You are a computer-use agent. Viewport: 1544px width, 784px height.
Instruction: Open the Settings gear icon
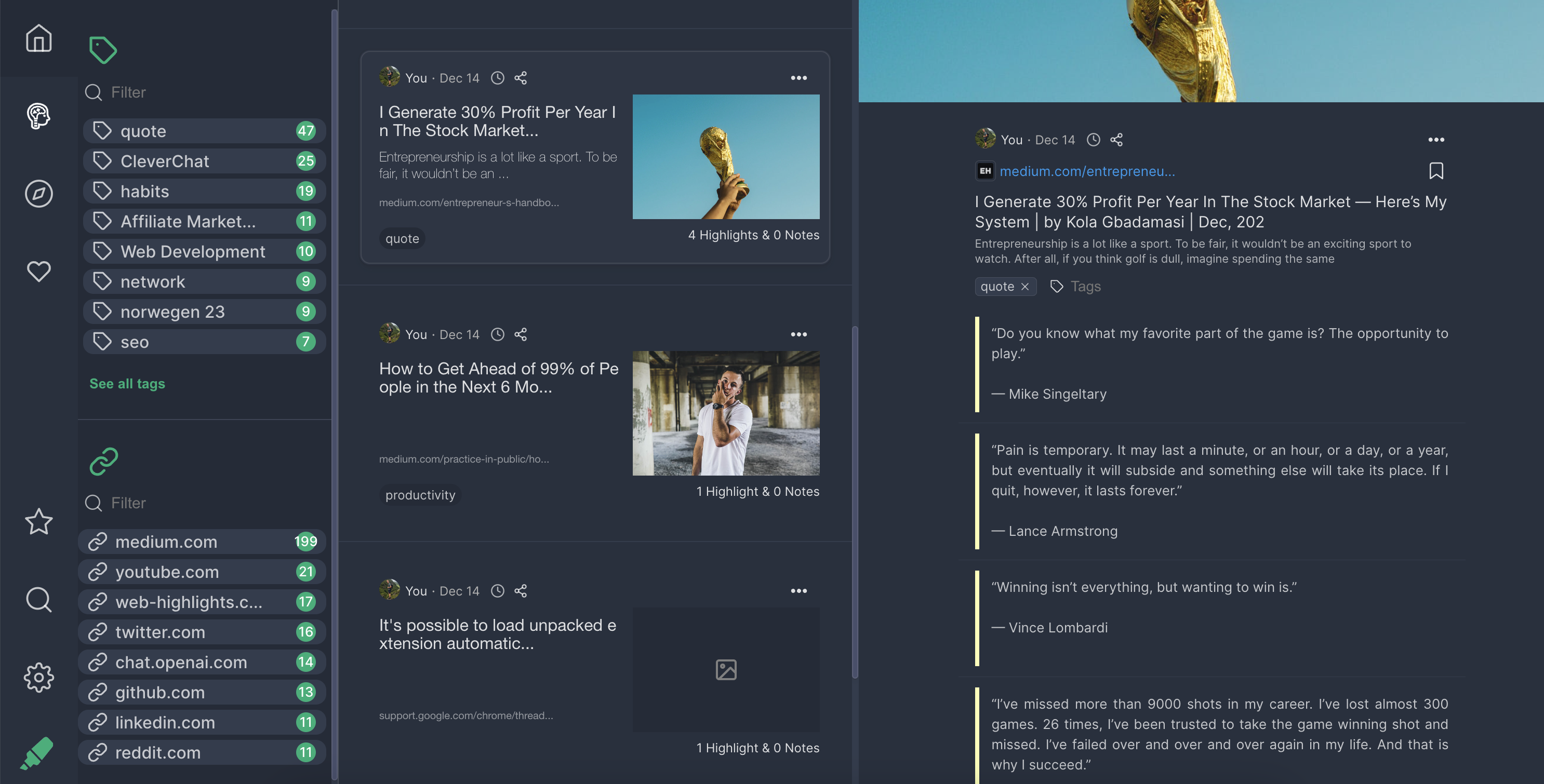[x=38, y=678]
